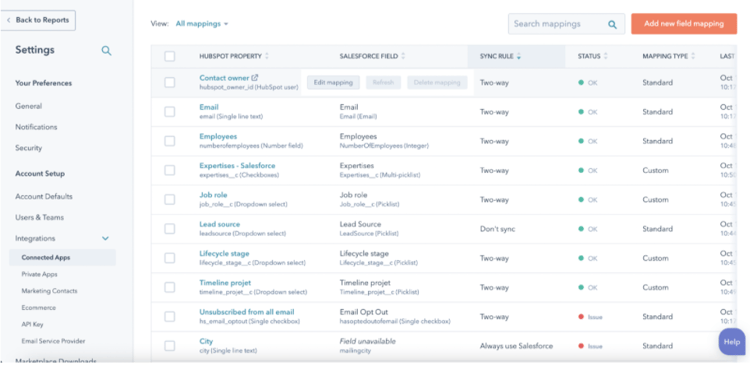Image resolution: width=750 pixels, height=369 pixels.
Task: Check the Unsubscribed from all email checkbox
Action: pos(170,316)
